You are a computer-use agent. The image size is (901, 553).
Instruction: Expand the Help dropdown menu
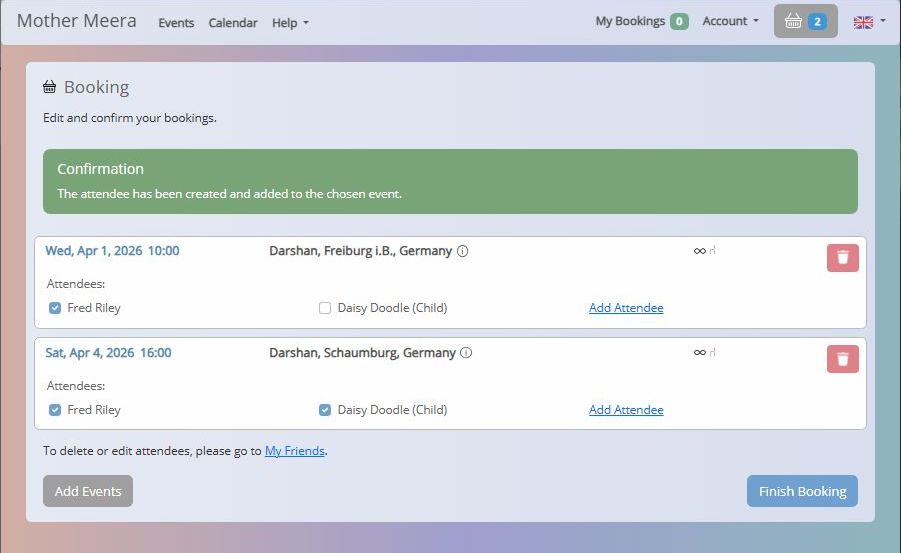coord(290,23)
